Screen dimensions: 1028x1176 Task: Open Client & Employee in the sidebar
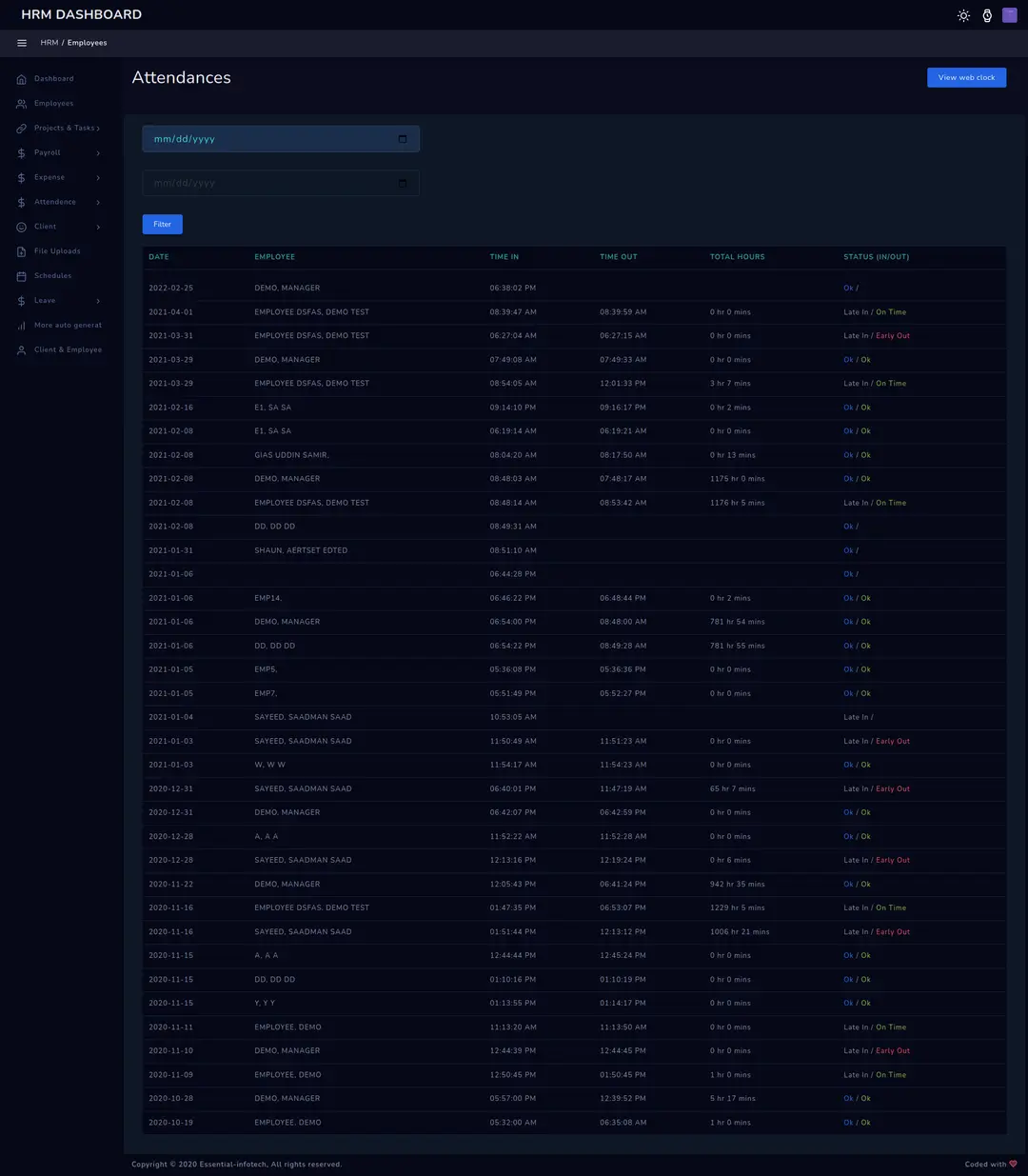(x=67, y=350)
